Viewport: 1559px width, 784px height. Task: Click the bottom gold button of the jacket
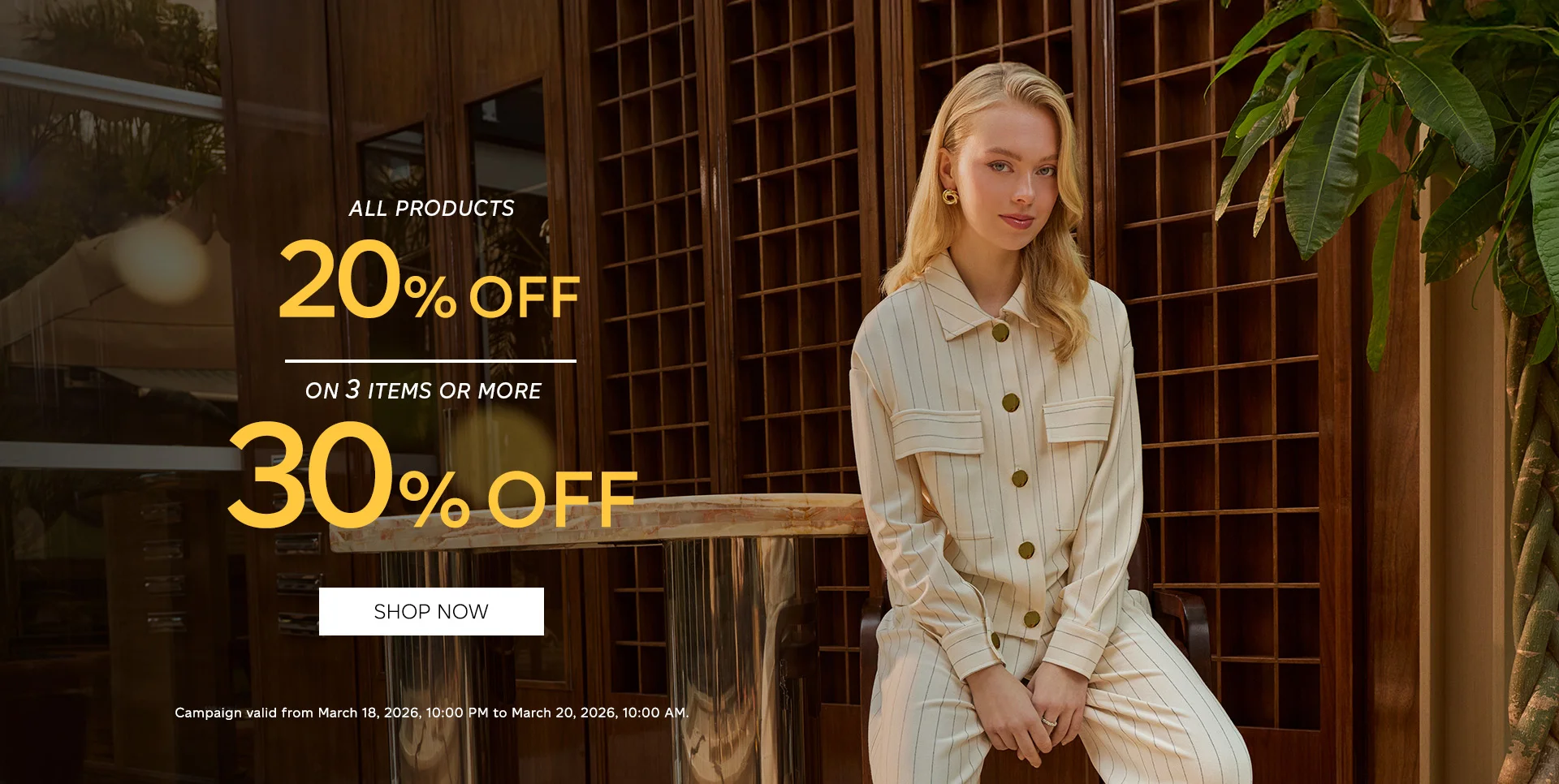coord(1031,618)
